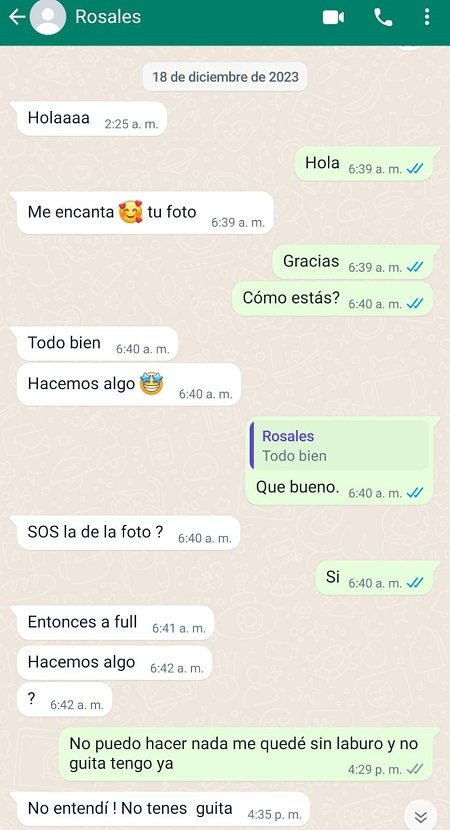Tap the heart-eyes emoji in 'Me encanta' message
Viewport: 450px width, 830px height.
[x=130, y=212]
